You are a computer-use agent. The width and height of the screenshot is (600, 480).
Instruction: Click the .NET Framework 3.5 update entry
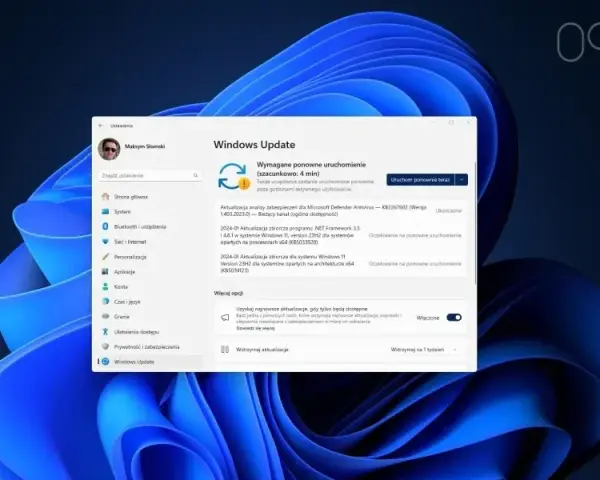pyautogui.click(x=341, y=235)
